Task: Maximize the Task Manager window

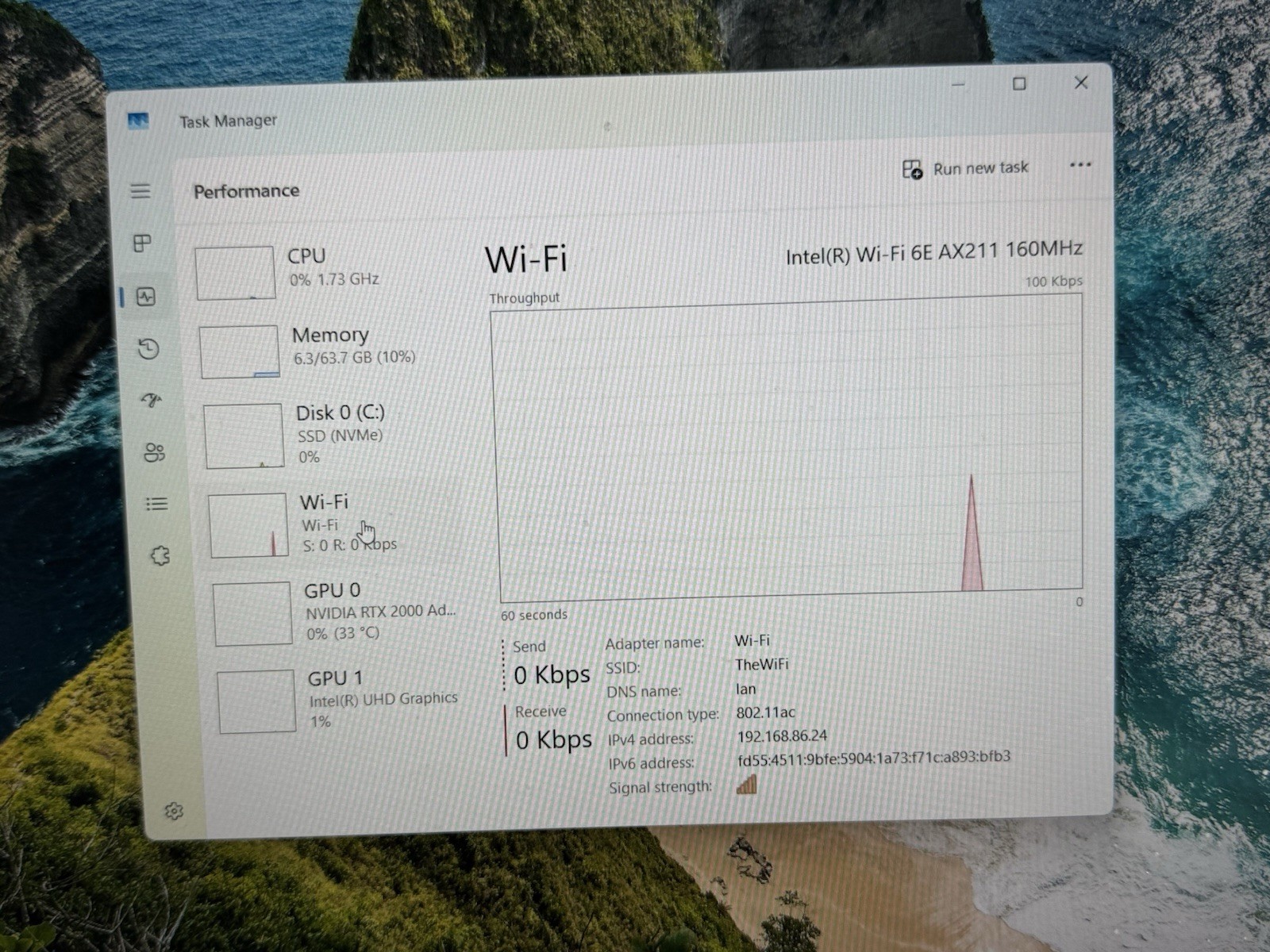Action: click(1019, 83)
